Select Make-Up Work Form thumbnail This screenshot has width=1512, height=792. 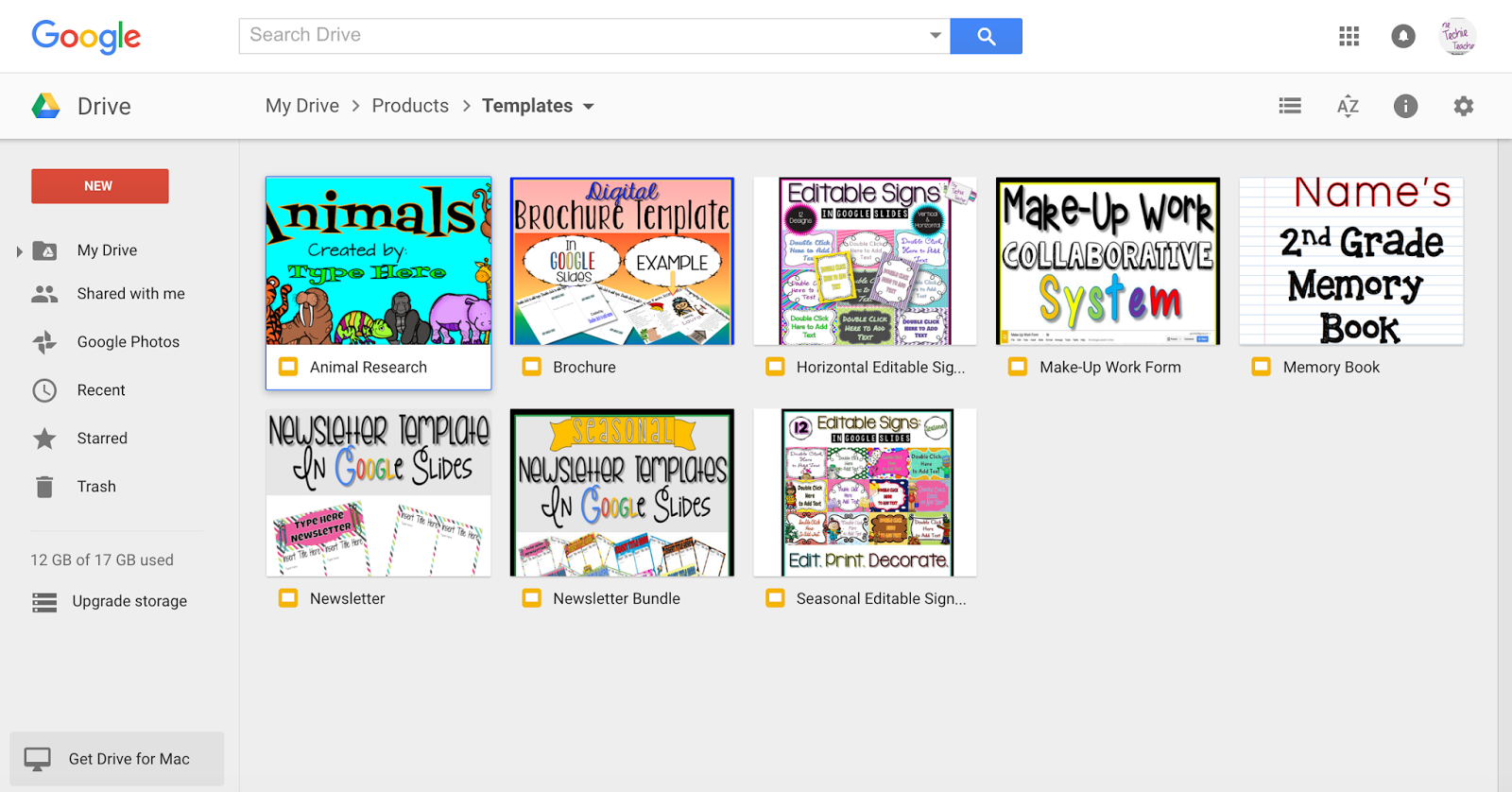pyautogui.click(x=1108, y=261)
